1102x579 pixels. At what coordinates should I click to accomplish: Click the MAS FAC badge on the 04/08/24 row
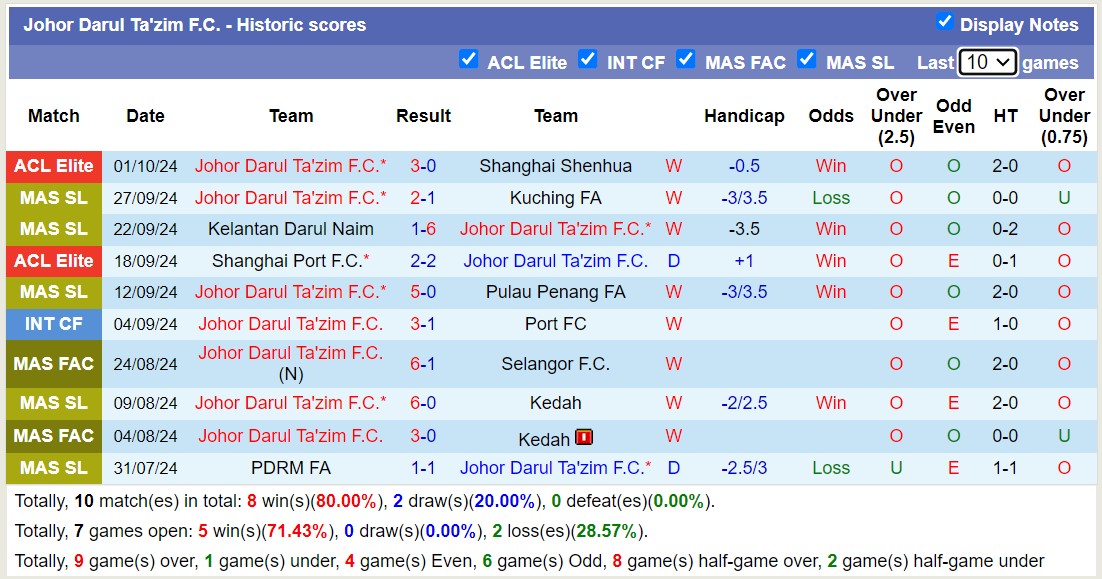(53, 436)
